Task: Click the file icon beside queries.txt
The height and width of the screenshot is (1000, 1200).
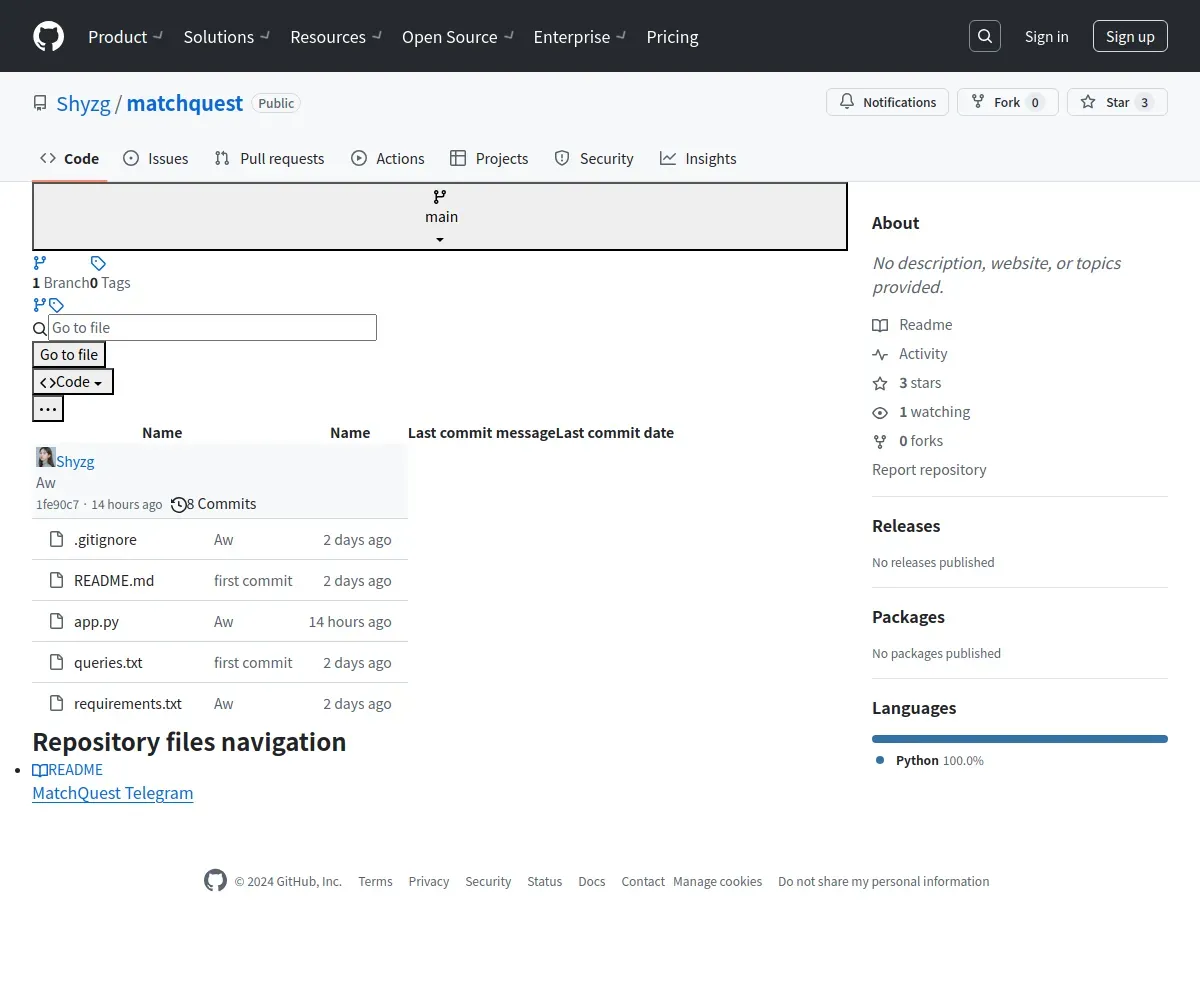Action: 57,662
